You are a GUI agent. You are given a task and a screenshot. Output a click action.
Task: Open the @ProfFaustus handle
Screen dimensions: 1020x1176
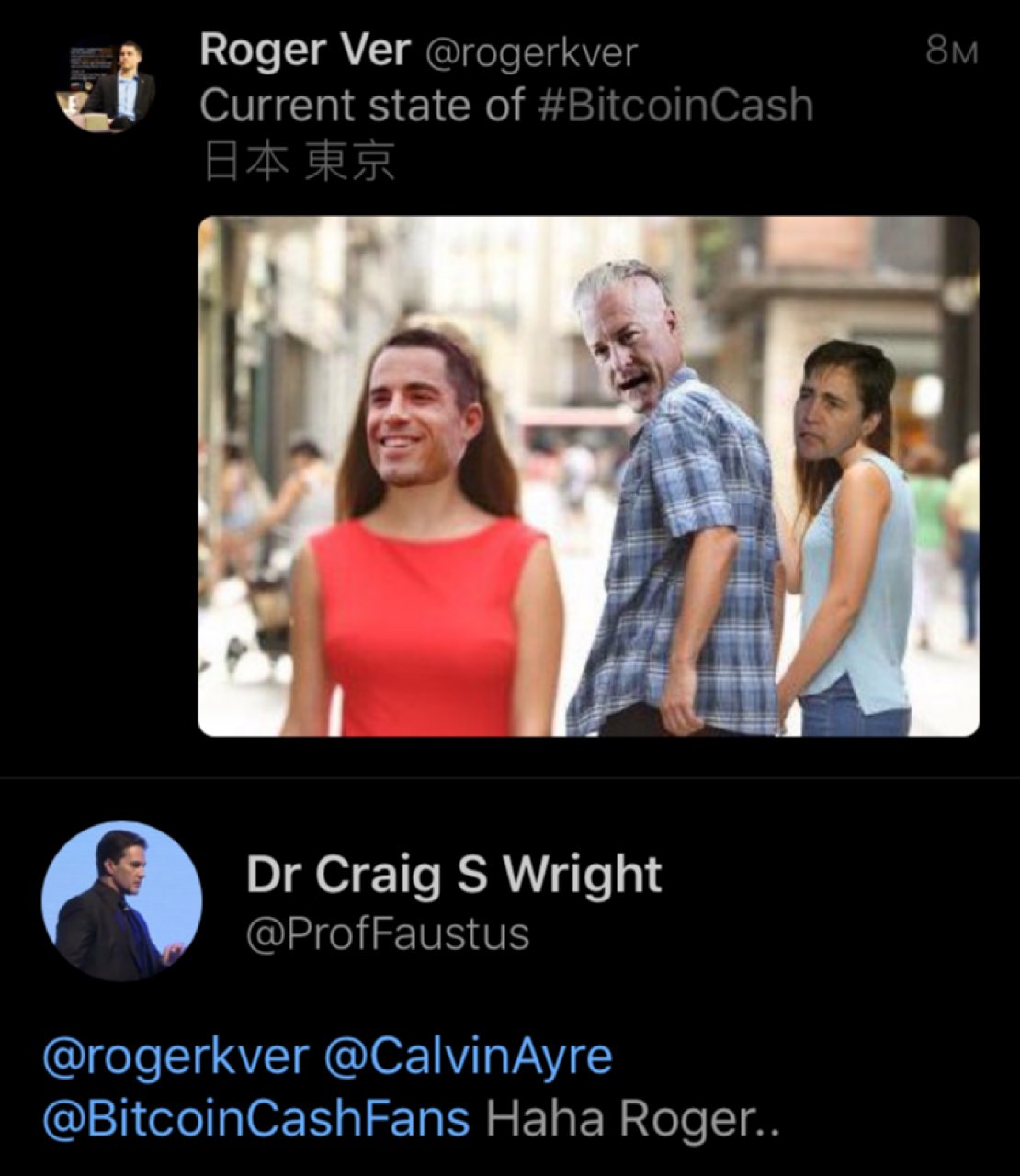click(x=388, y=934)
